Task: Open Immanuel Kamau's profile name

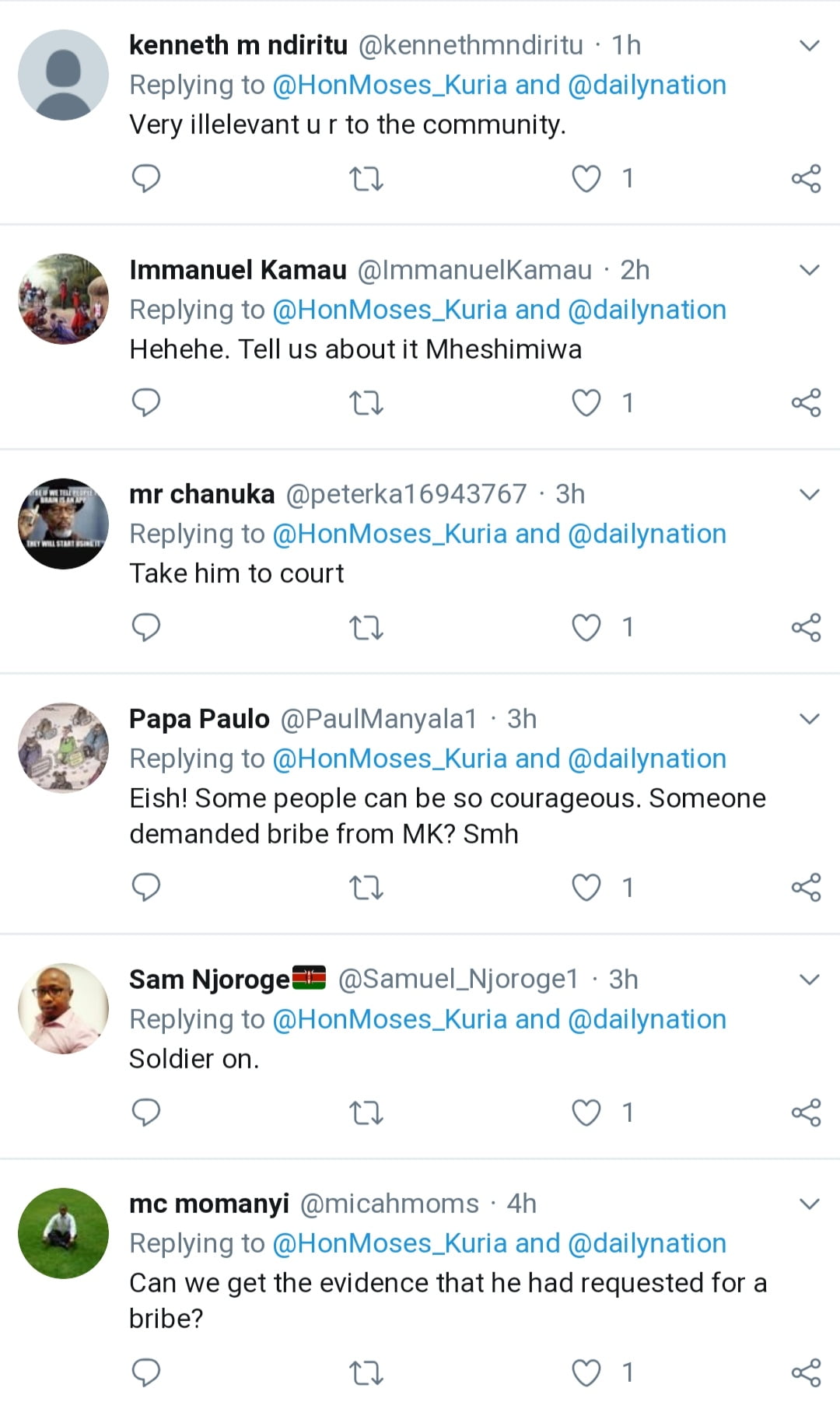Action: 237,270
